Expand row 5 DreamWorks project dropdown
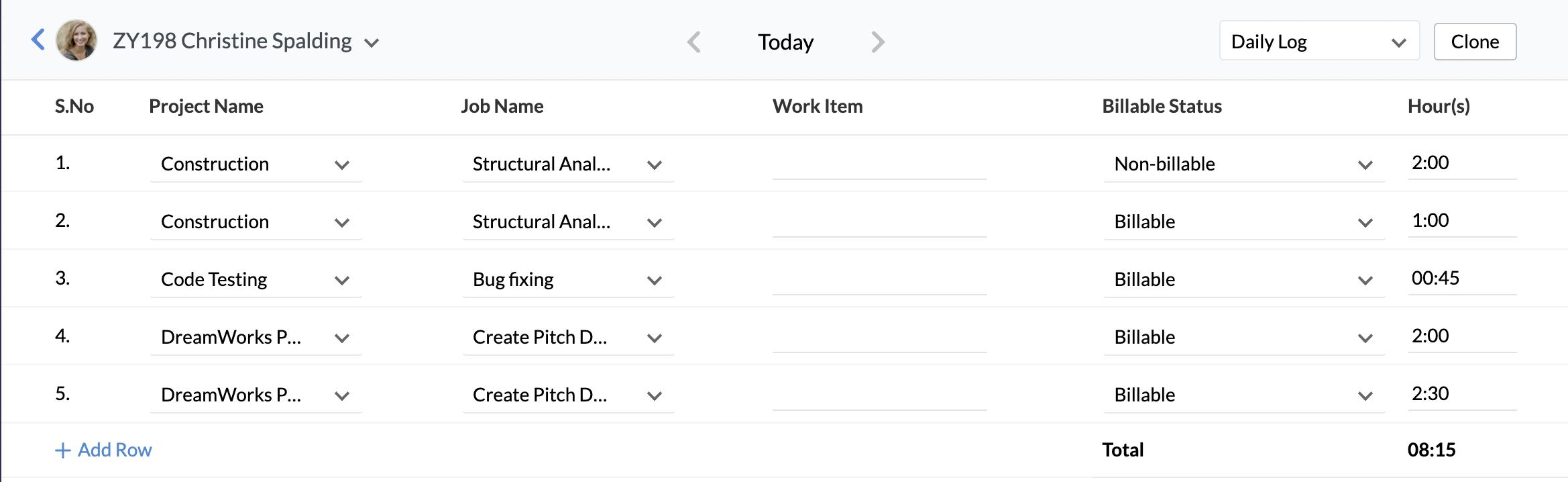 [x=256, y=395]
